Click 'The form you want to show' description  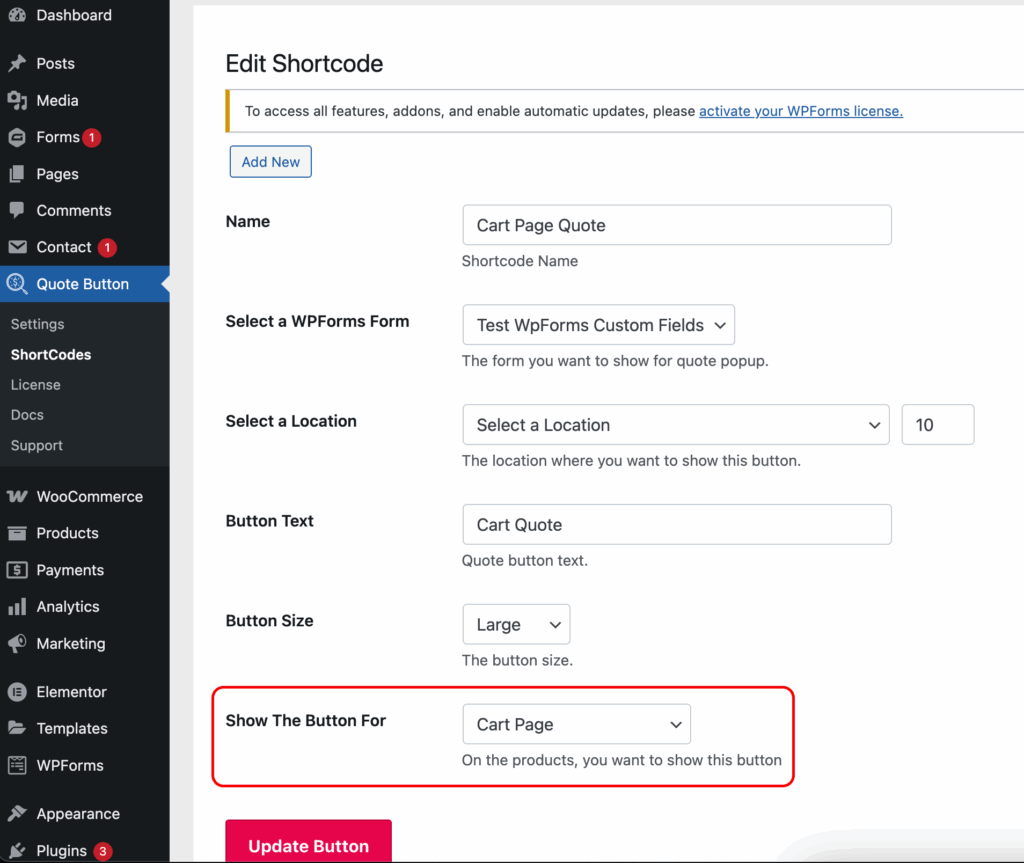[x=615, y=361]
